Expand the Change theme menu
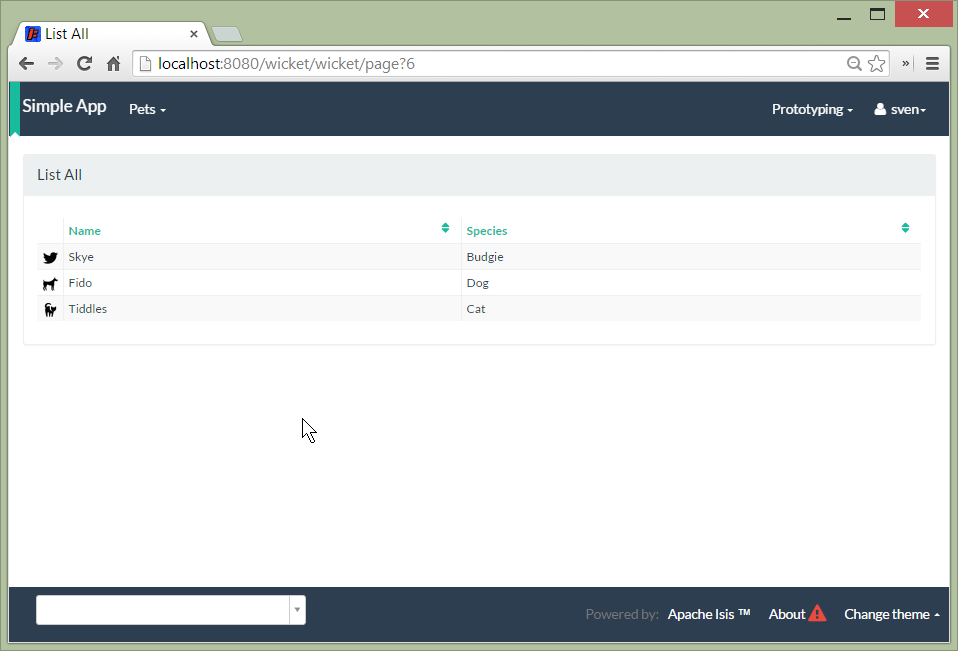This screenshot has width=958, height=651. pyautogui.click(x=891, y=614)
